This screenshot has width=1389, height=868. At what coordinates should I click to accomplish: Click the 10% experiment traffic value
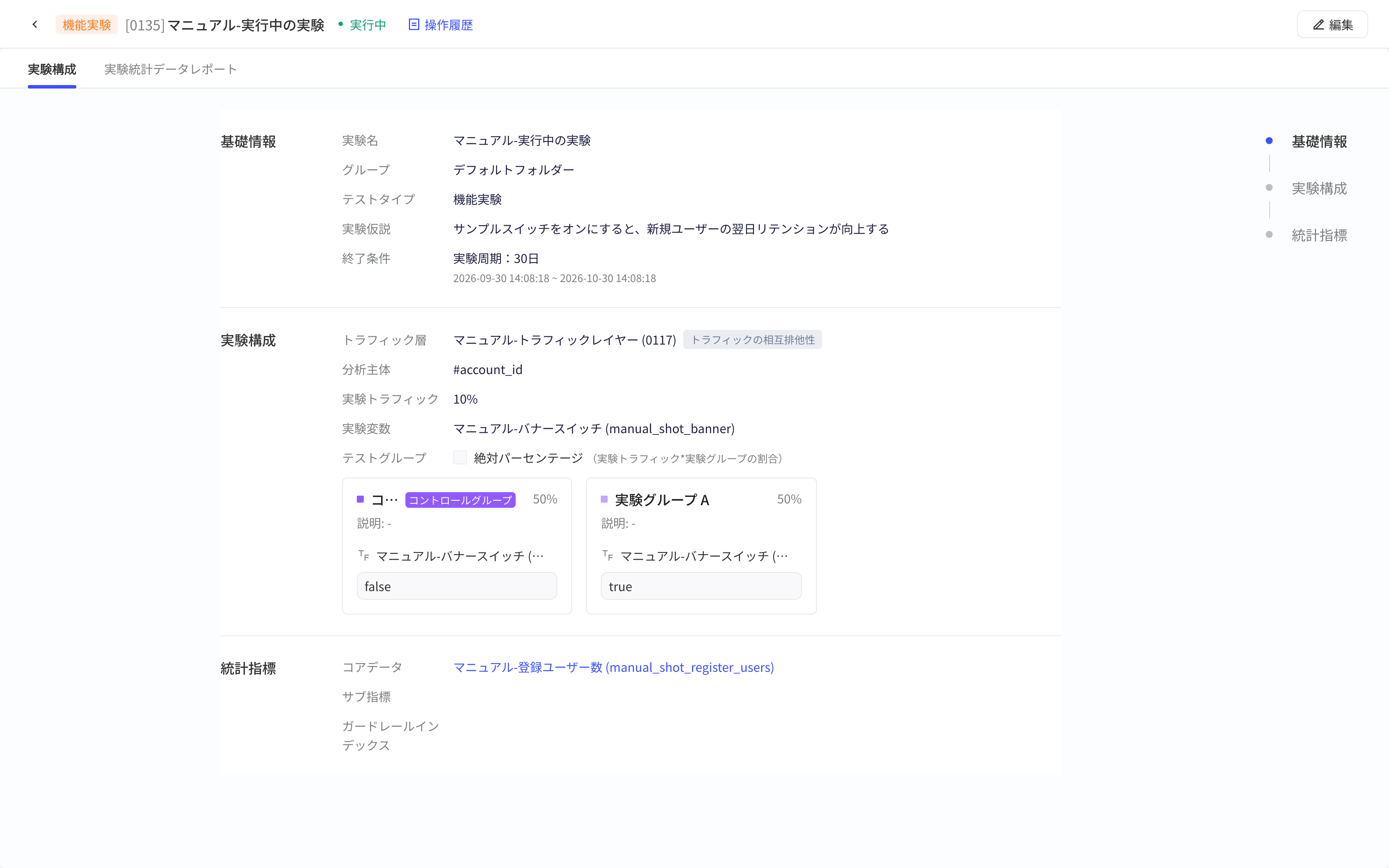pyautogui.click(x=465, y=399)
